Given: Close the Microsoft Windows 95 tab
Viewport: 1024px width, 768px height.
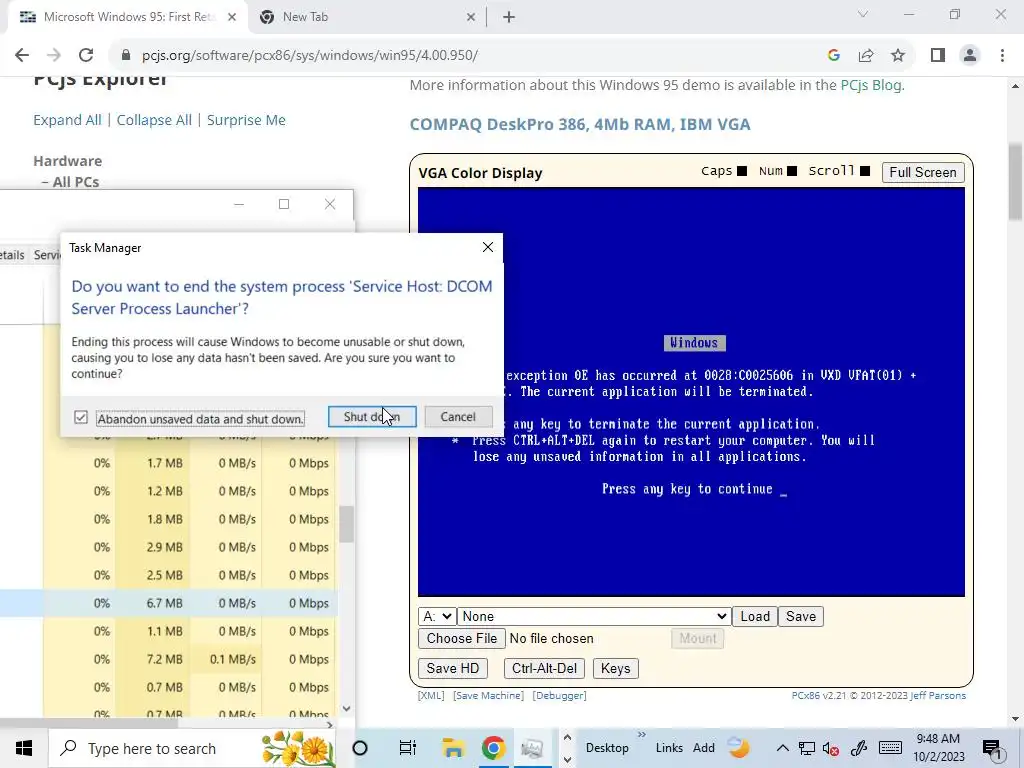Looking at the screenshot, I should pyautogui.click(x=232, y=17).
